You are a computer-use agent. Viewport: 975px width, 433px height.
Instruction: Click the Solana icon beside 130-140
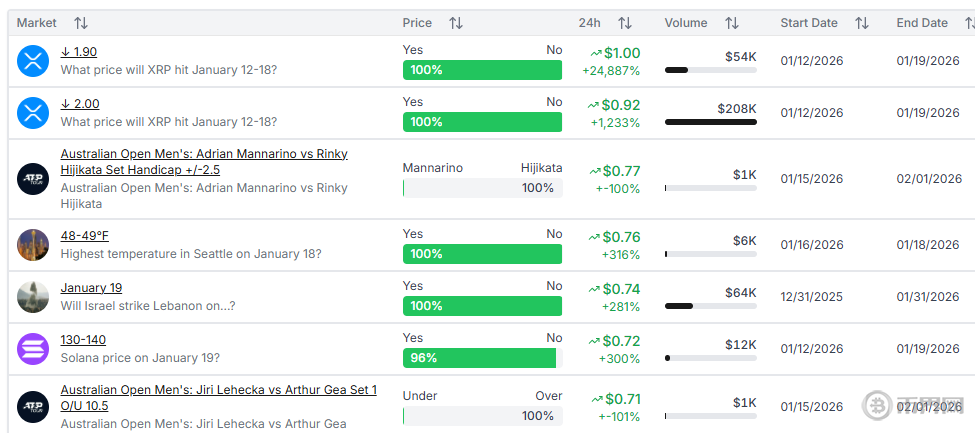click(x=33, y=349)
